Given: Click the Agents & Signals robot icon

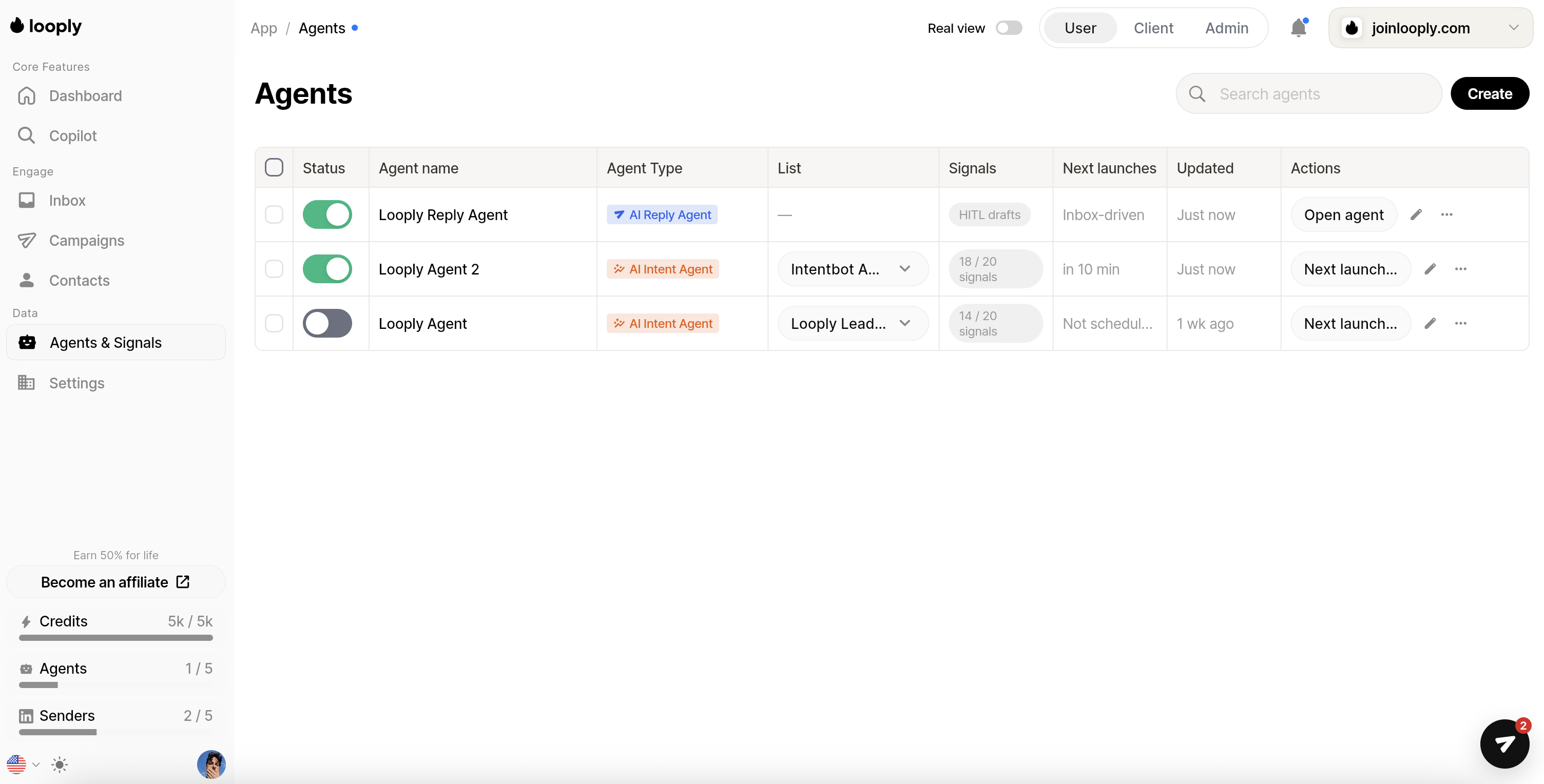Looking at the screenshot, I should click(x=27, y=342).
